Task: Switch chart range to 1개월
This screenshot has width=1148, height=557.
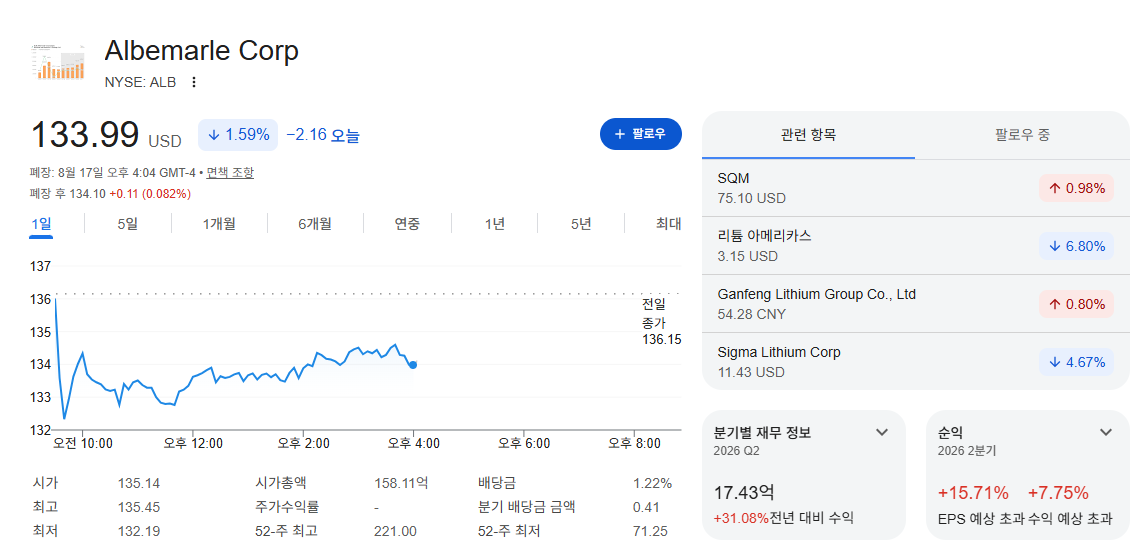Action: click(x=219, y=224)
